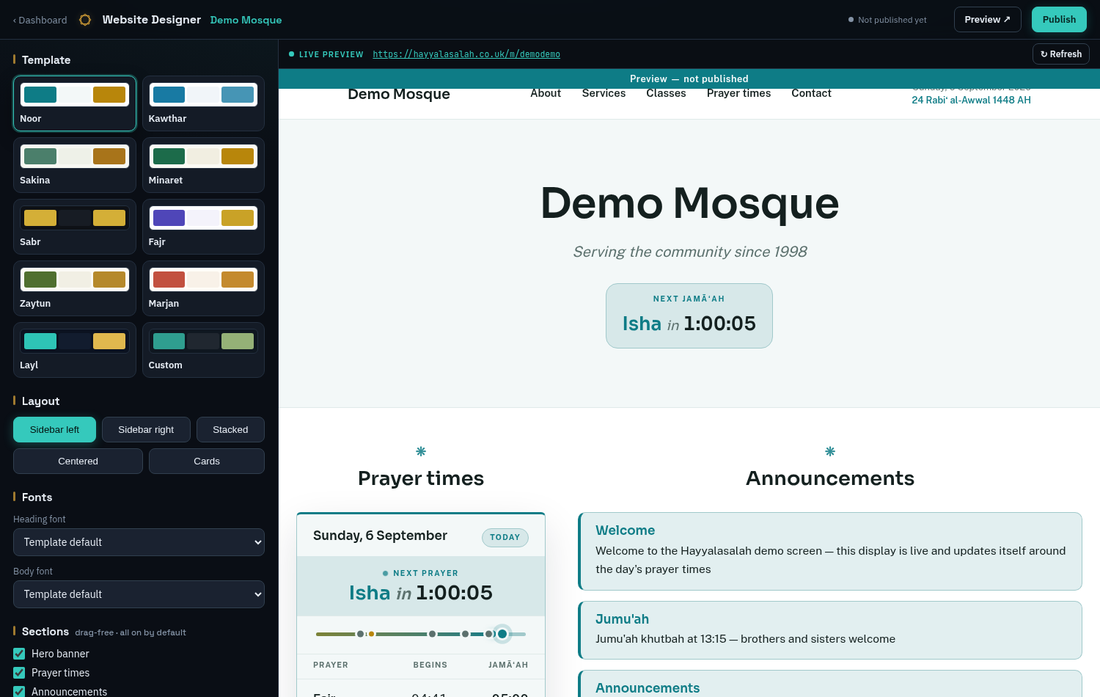This screenshot has width=1100, height=697.
Task: Click the TODAY badge in prayer card
Action: tap(505, 537)
